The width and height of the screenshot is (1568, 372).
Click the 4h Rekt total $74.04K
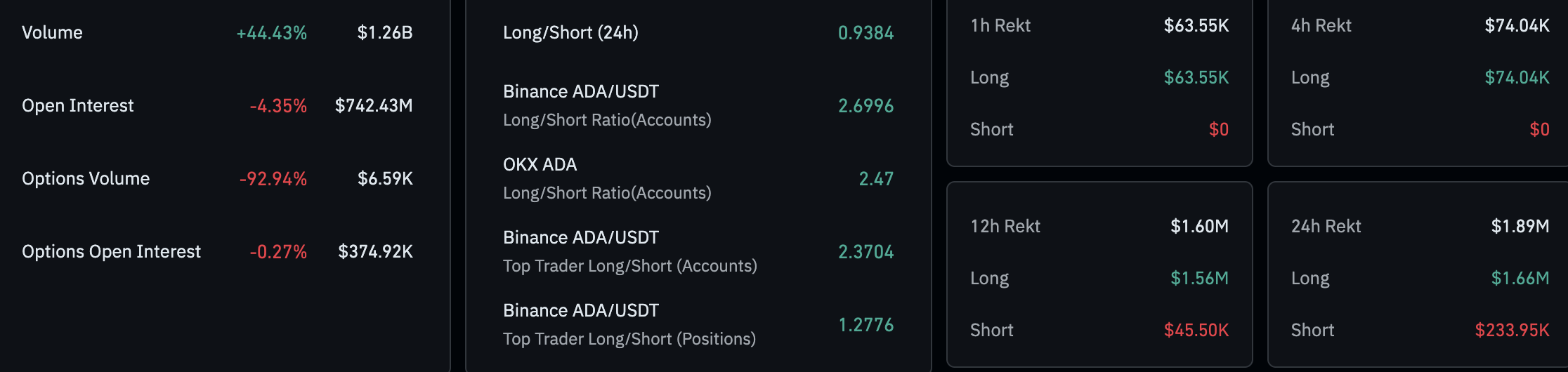click(1517, 26)
